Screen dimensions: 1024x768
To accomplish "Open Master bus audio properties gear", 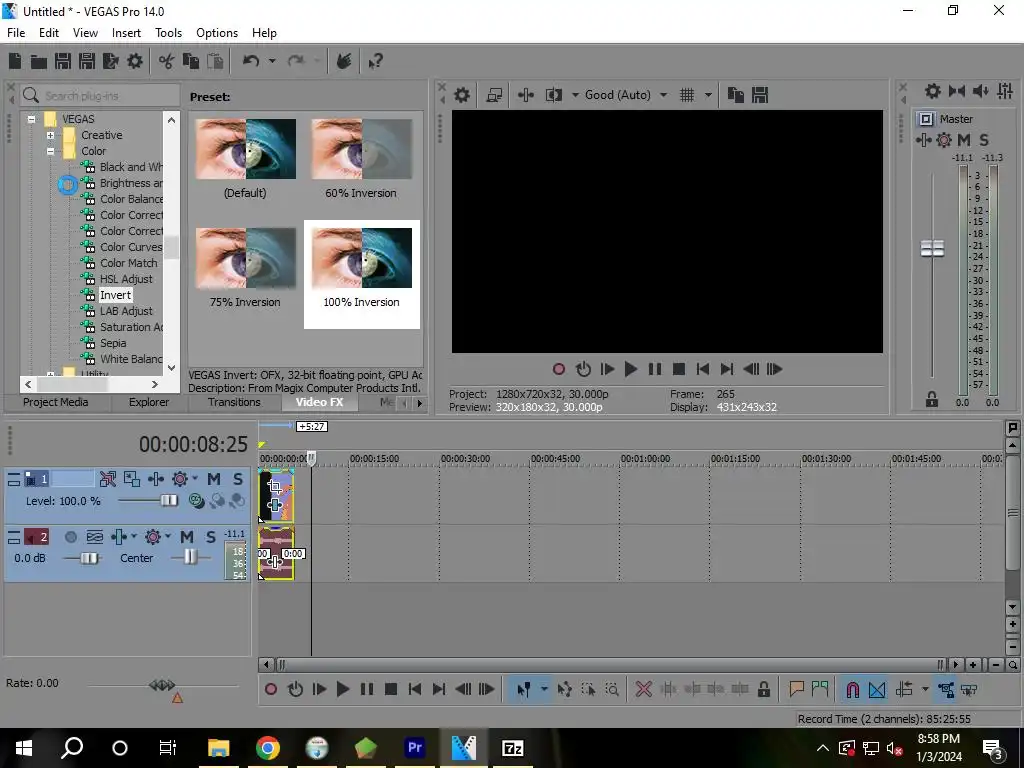I will 933,91.
